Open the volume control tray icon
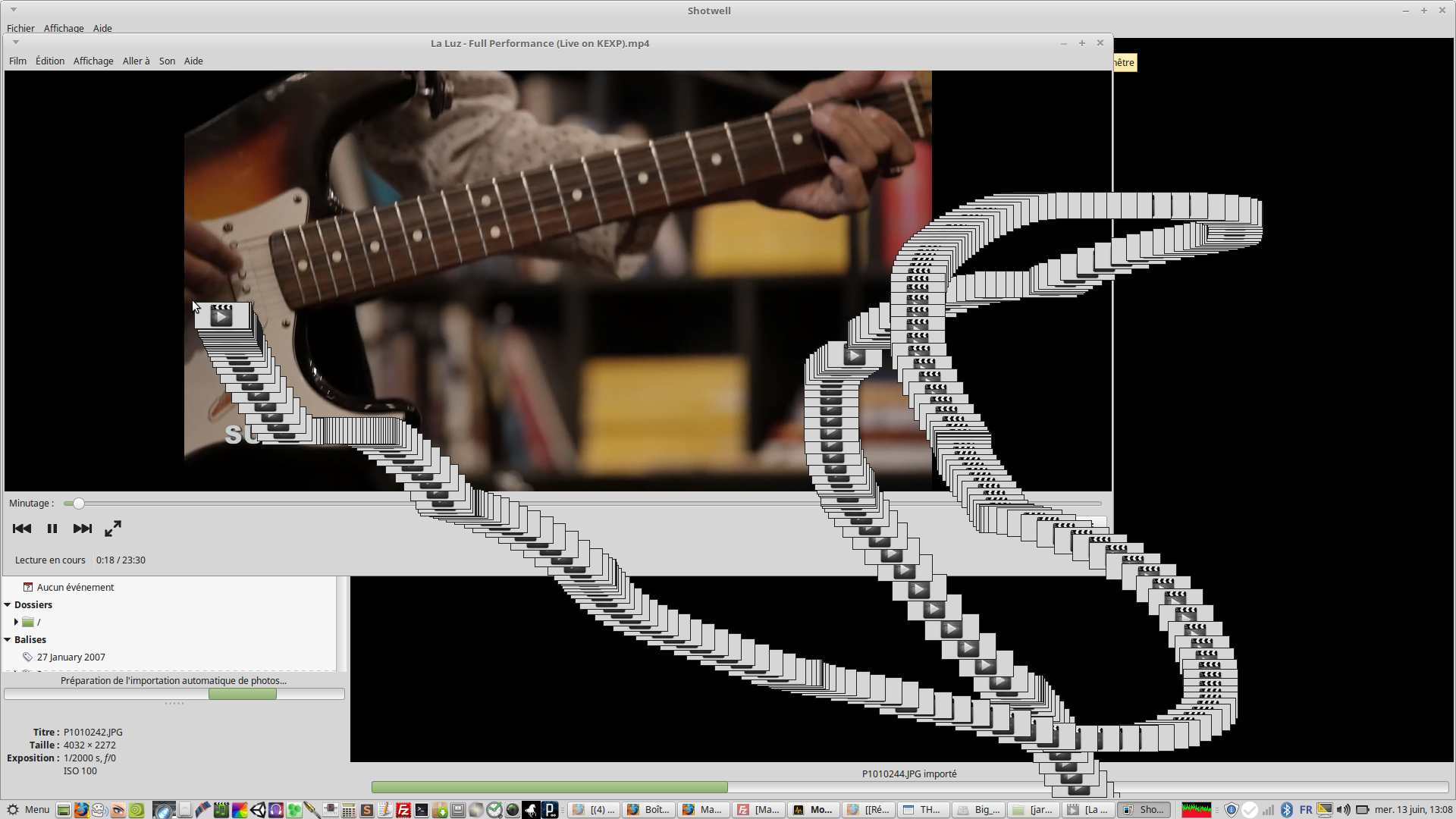This screenshot has width=1456, height=819. point(1343,810)
